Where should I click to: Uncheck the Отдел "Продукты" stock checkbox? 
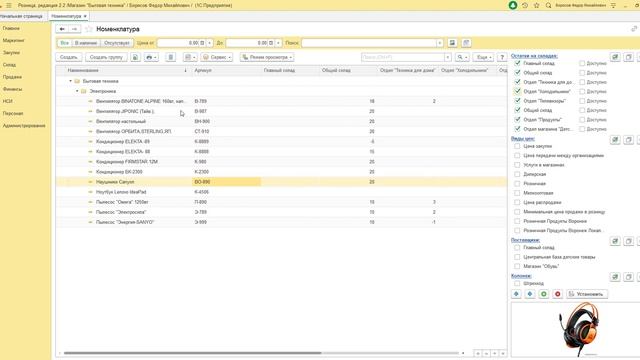[518, 119]
